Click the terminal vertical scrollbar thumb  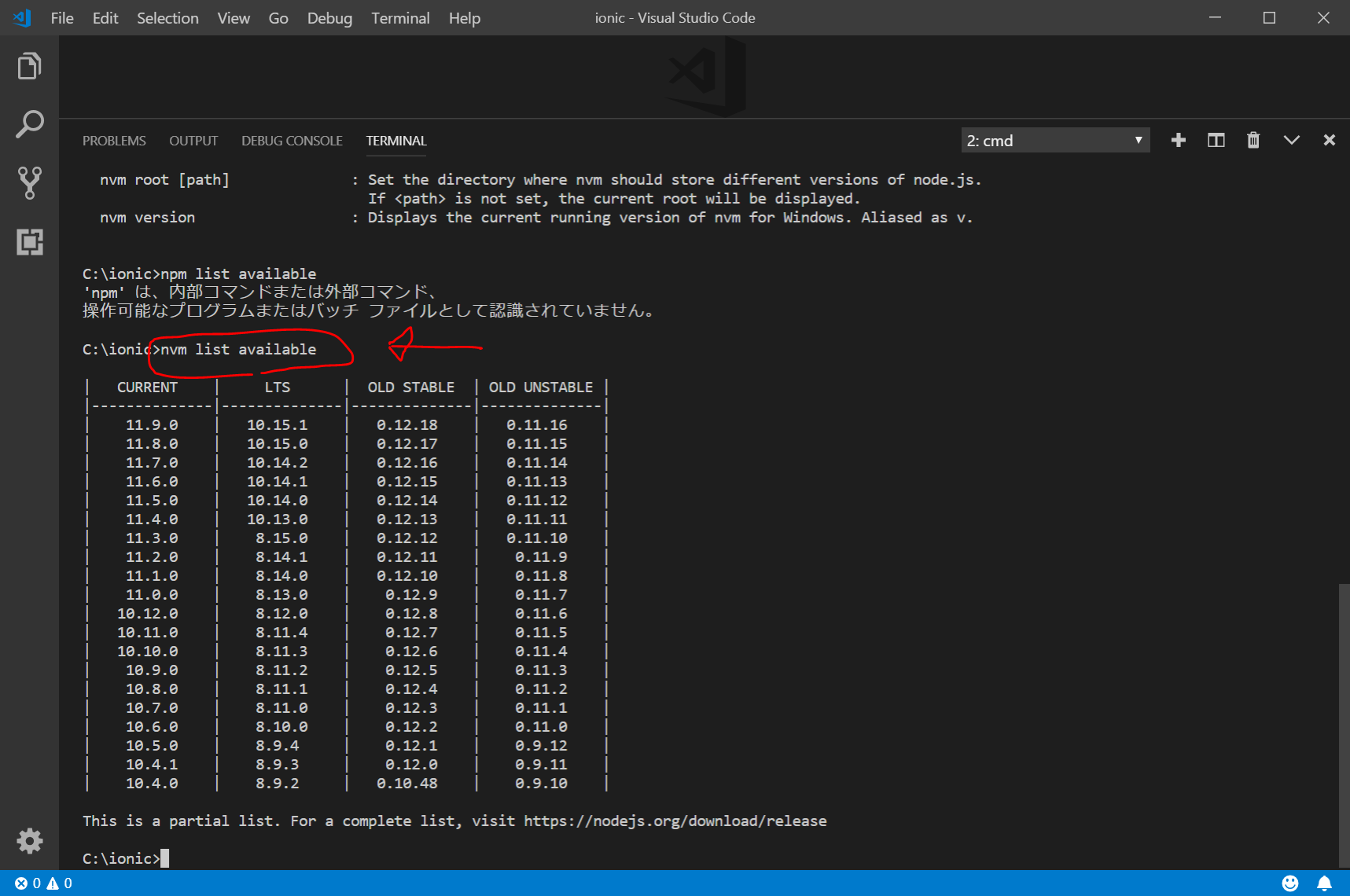(1344, 723)
